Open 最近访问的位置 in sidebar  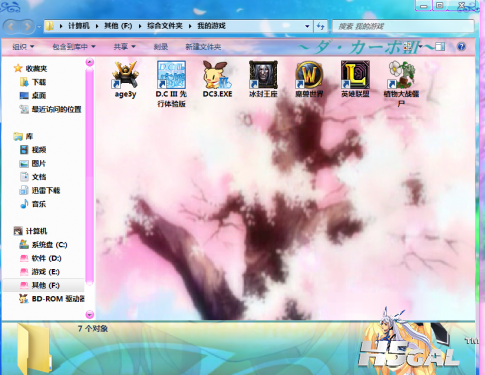pyautogui.click(x=50, y=109)
